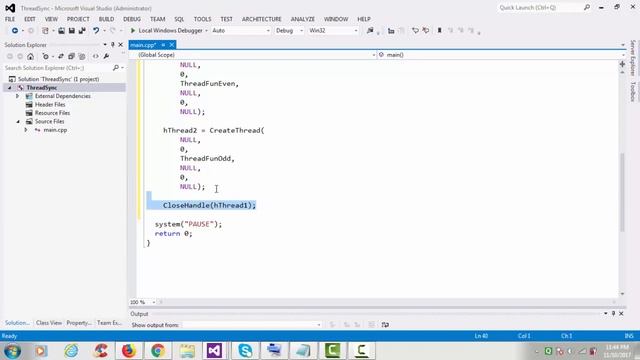Toggle pin on the main.cpp tab

pyautogui.click(x=163, y=45)
